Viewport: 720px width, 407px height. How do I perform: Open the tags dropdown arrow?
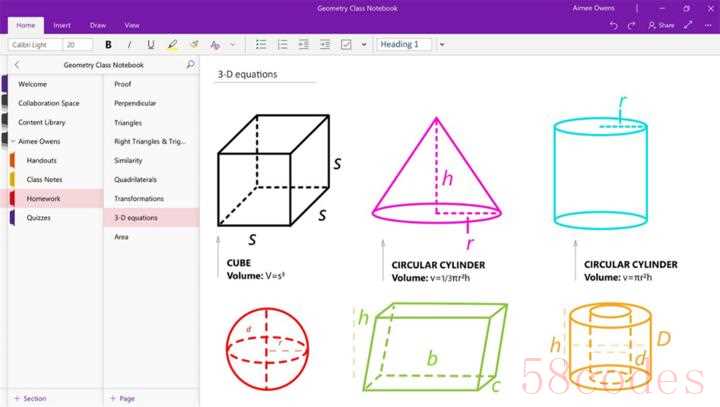point(364,45)
